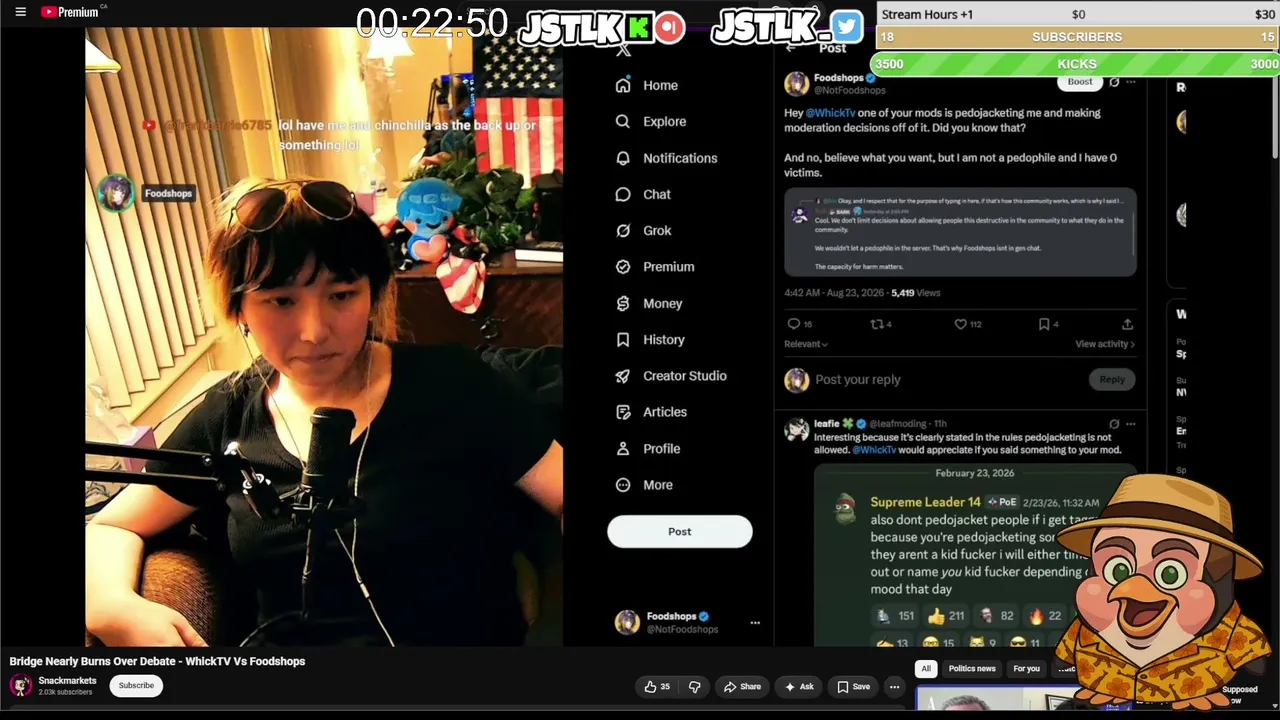Click the Reply button under the post

(1112, 380)
